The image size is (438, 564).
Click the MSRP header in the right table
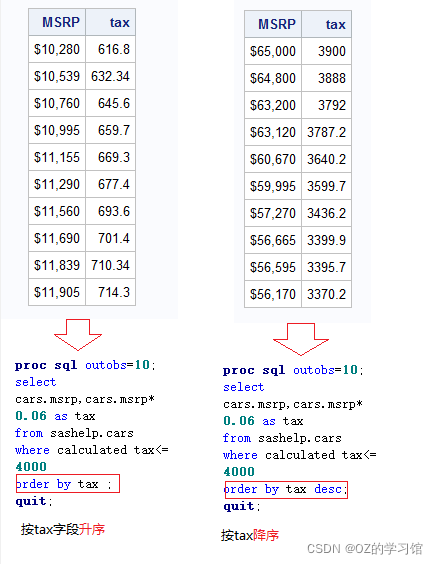coord(273,24)
